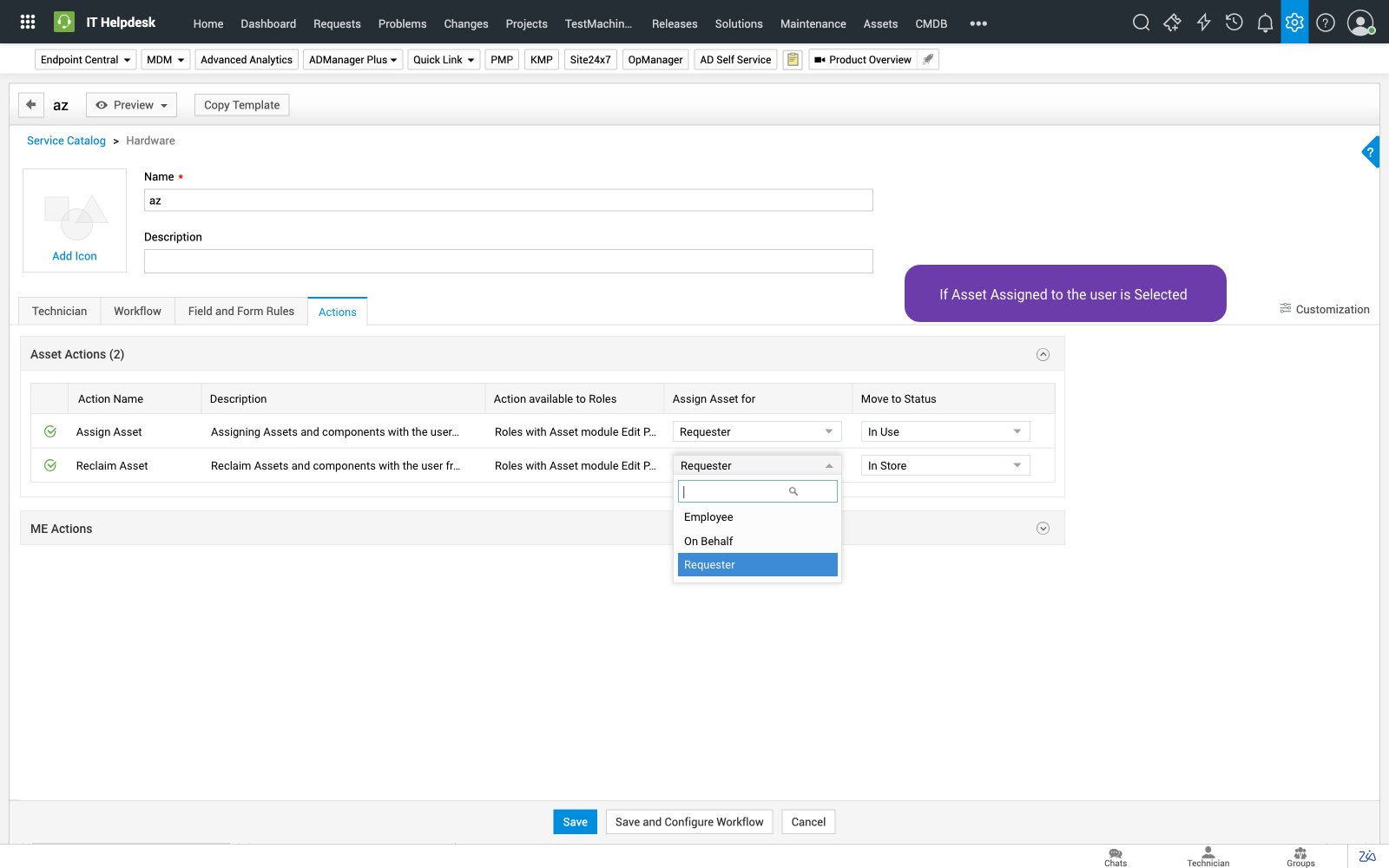This screenshot has height=868, width=1389.
Task: Open Customization settings
Action: [1325, 309]
